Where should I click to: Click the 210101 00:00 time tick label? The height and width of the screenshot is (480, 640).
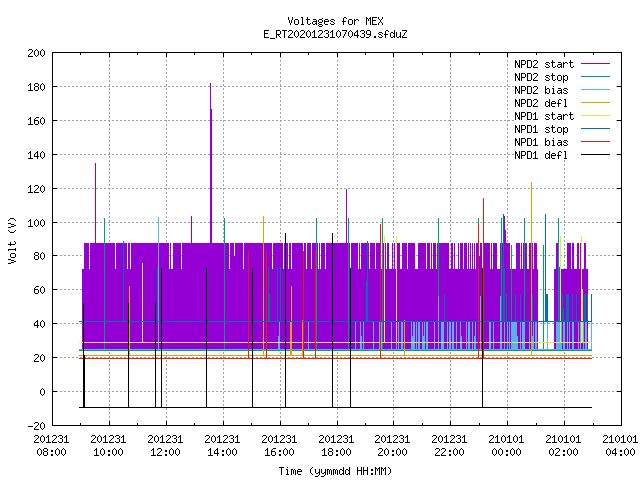[506, 446]
